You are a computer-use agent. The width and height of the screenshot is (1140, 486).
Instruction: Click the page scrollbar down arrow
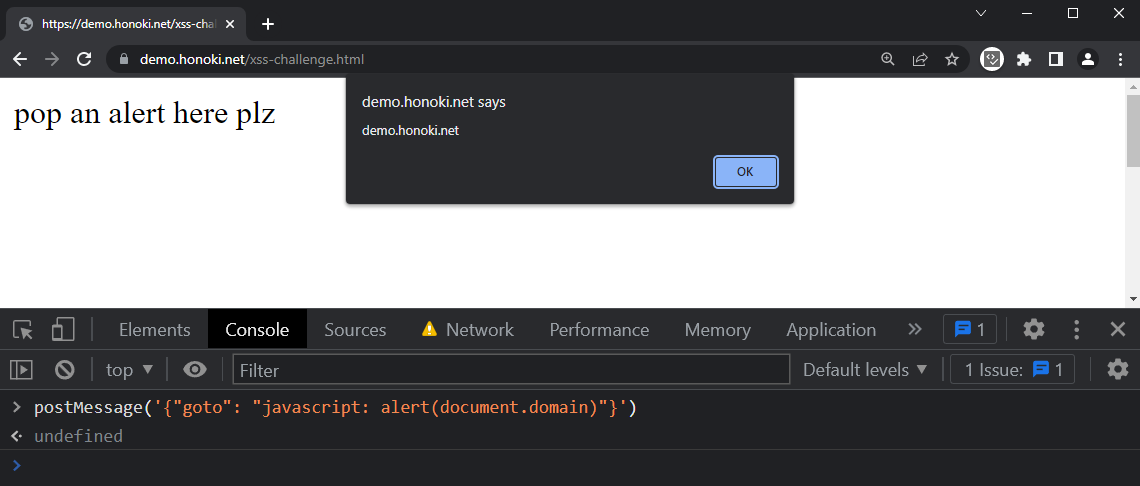pyautogui.click(x=1133, y=299)
